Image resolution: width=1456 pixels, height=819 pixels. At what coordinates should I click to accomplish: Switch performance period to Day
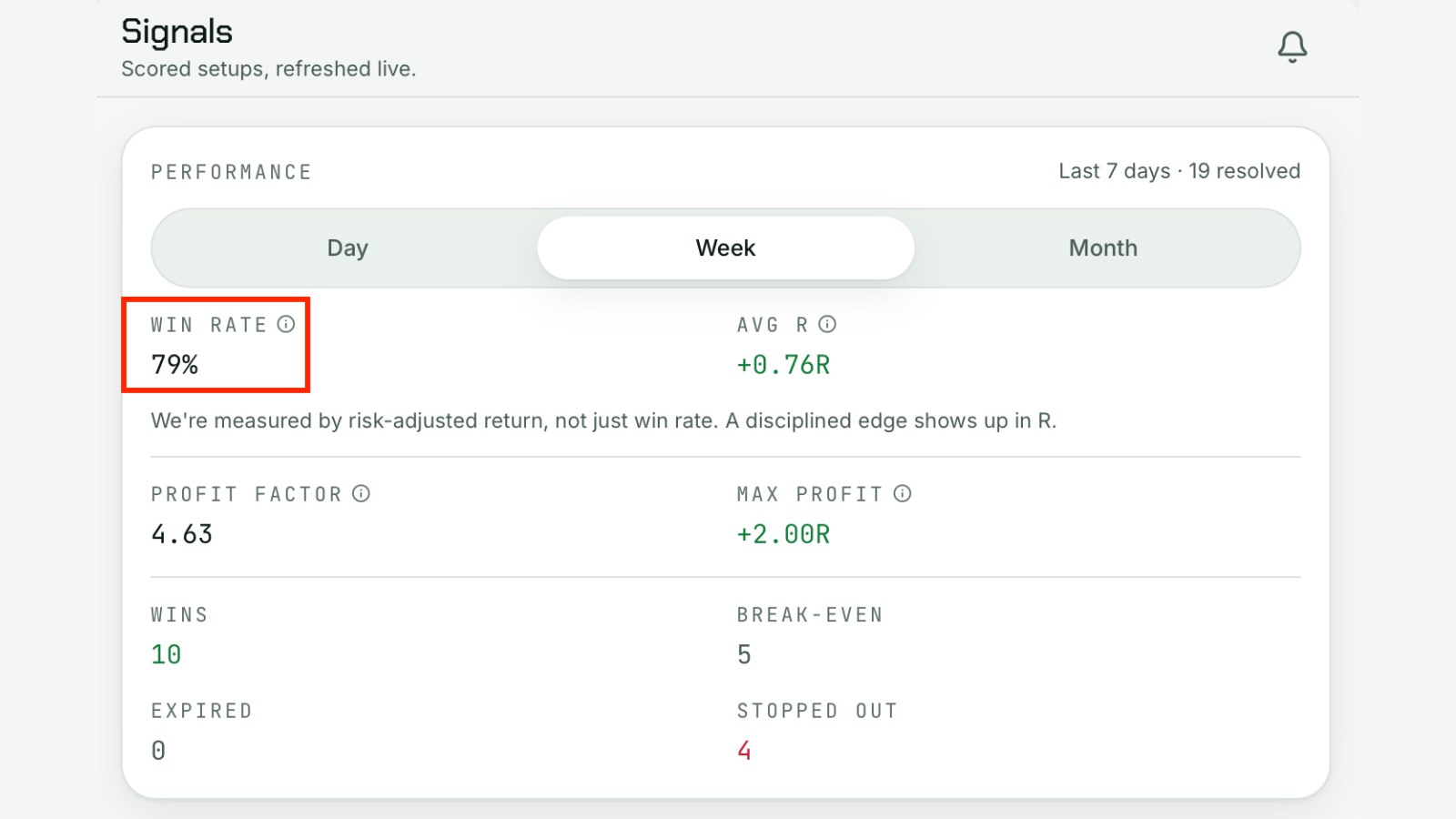coord(347,248)
